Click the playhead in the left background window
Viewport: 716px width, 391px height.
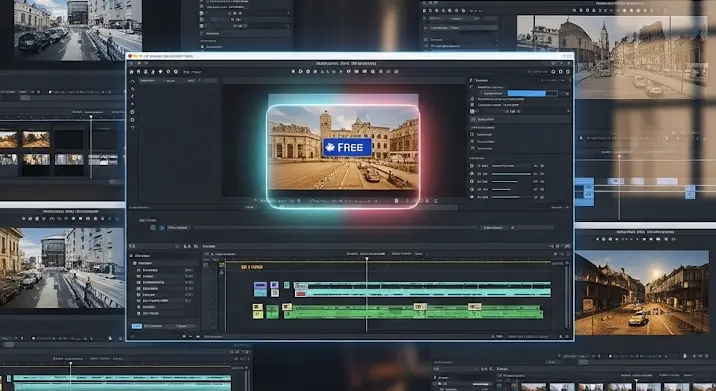pyautogui.click(x=91, y=146)
